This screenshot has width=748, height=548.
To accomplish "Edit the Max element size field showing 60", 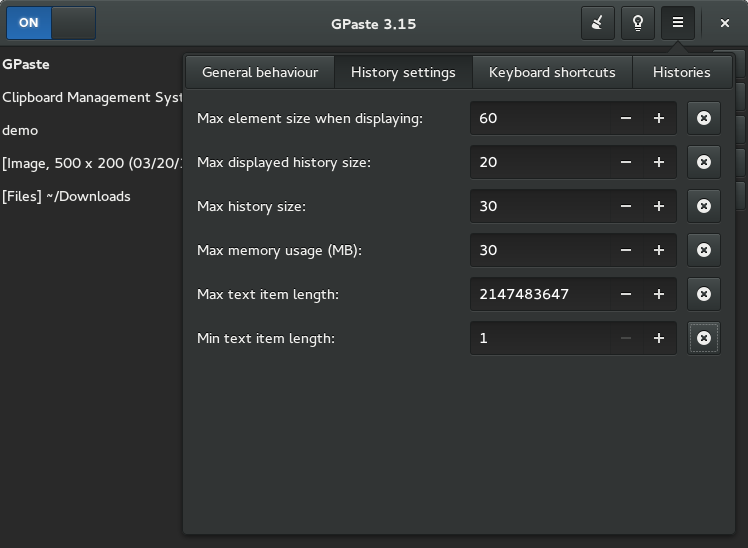I will [x=540, y=118].
